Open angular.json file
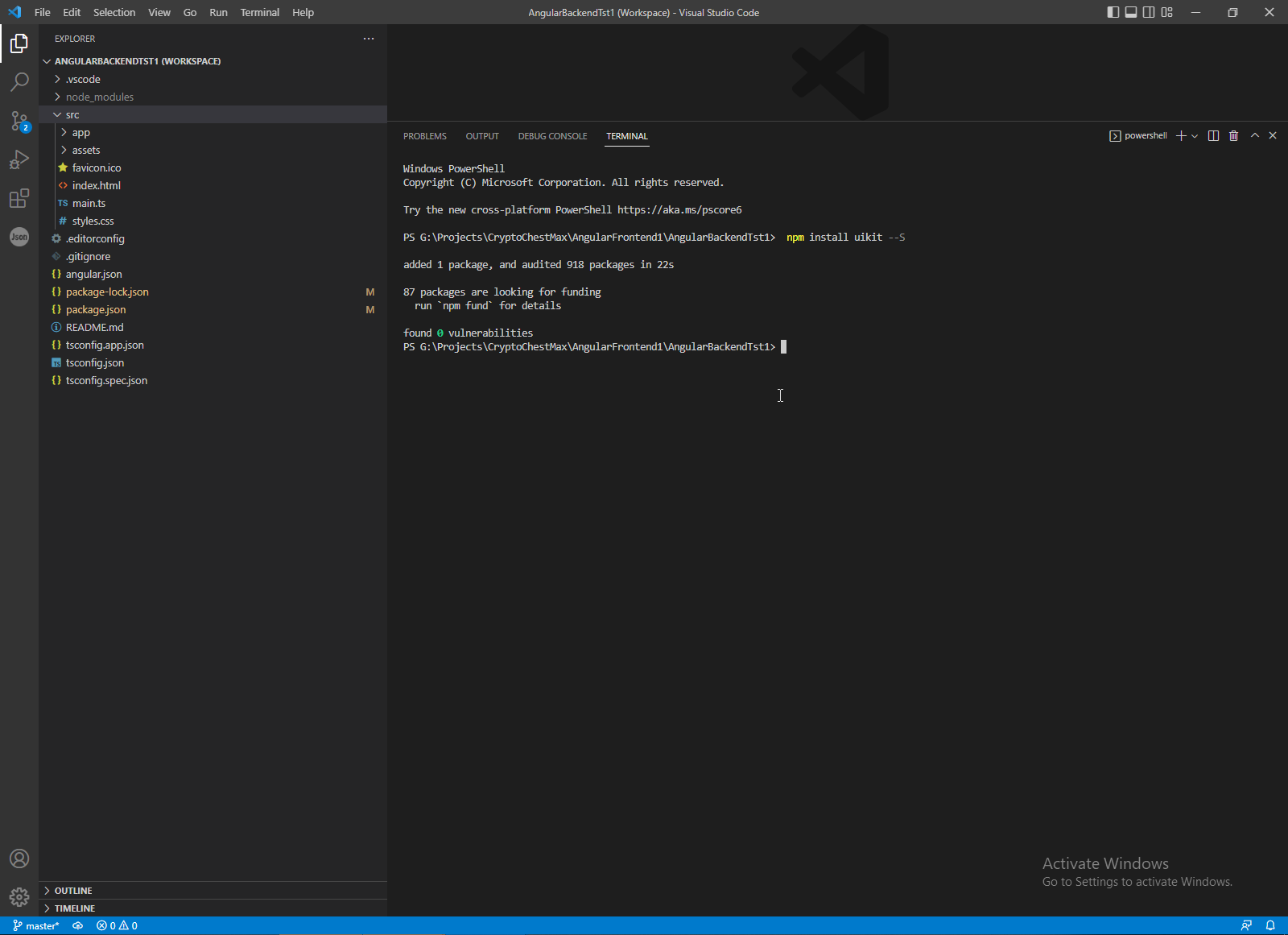The width and height of the screenshot is (1288, 935). click(x=213, y=274)
